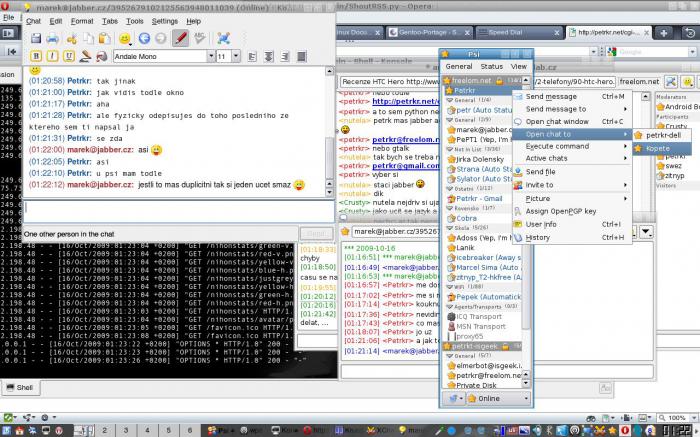Image resolution: width=700 pixels, height=437 pixels.
Task: Select Assign OpenPGP key entry
Action: pyautogui.click(x=571, y=212)
